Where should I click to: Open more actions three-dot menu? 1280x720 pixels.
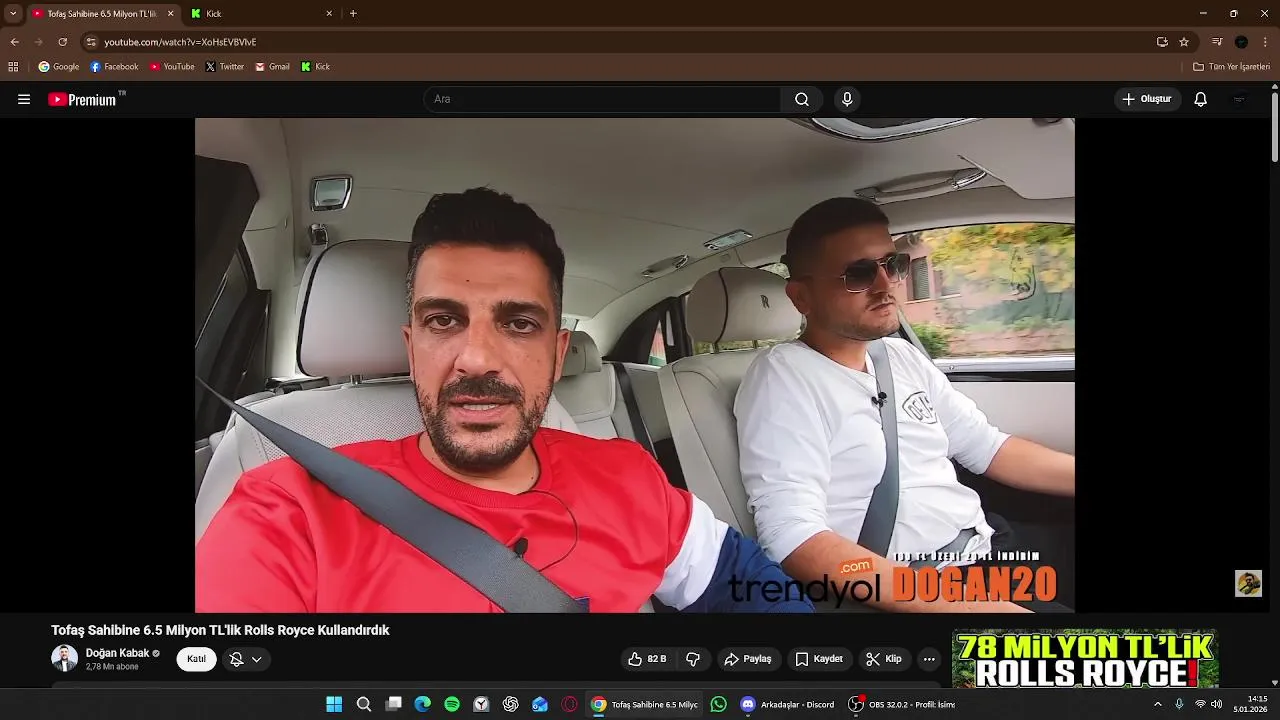point(929,659)
